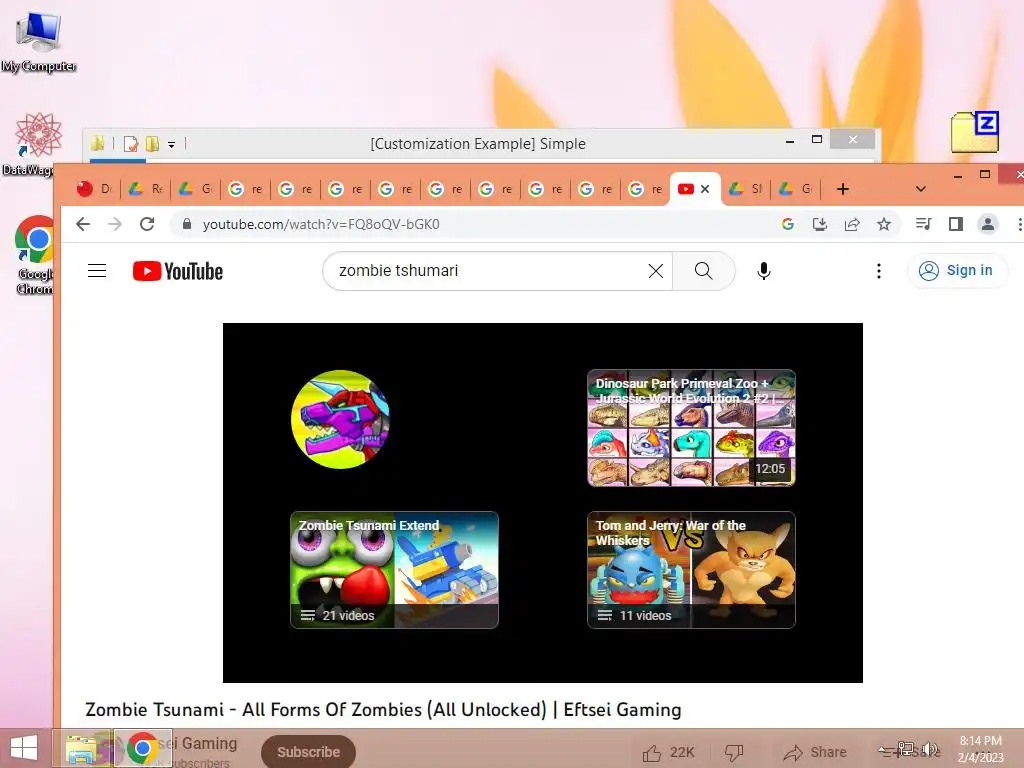Viewport: 1024px width, 768px height.
Task: Click the address bar URL youtube.com/watch
Action: pyautogui.click(x=321, y=225)
